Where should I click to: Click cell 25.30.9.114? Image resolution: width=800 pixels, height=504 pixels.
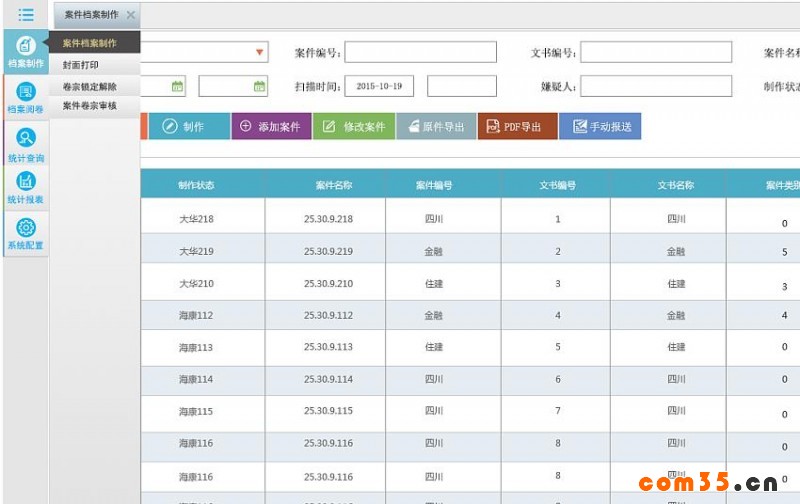point(328,379)
